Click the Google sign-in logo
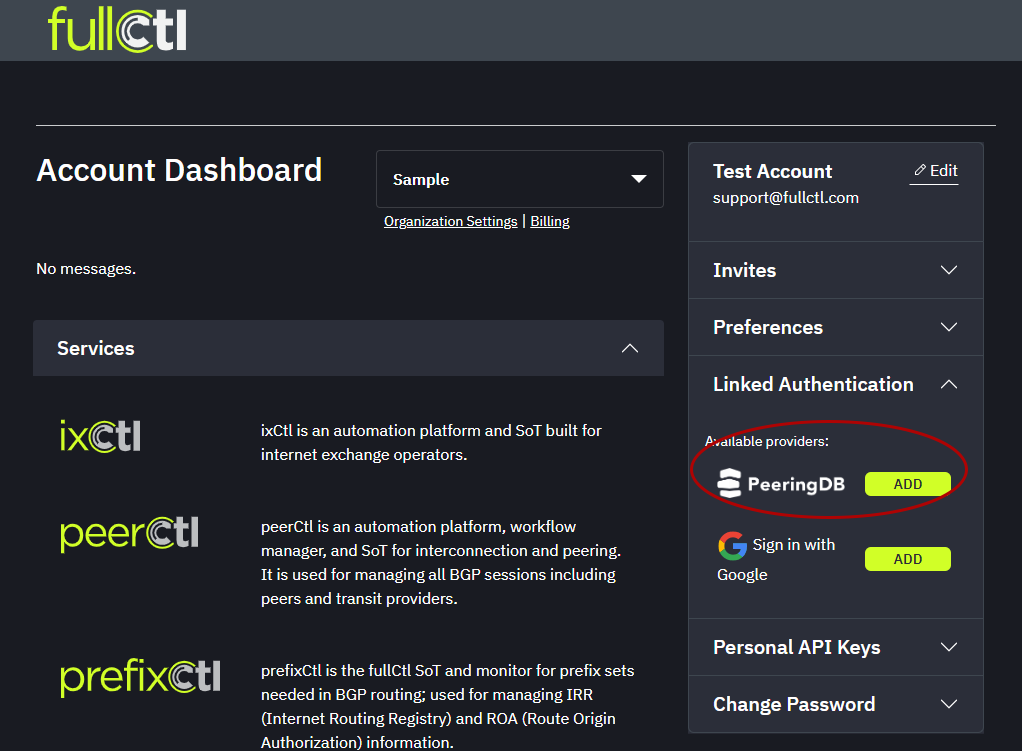 click(x=732, y=546)
